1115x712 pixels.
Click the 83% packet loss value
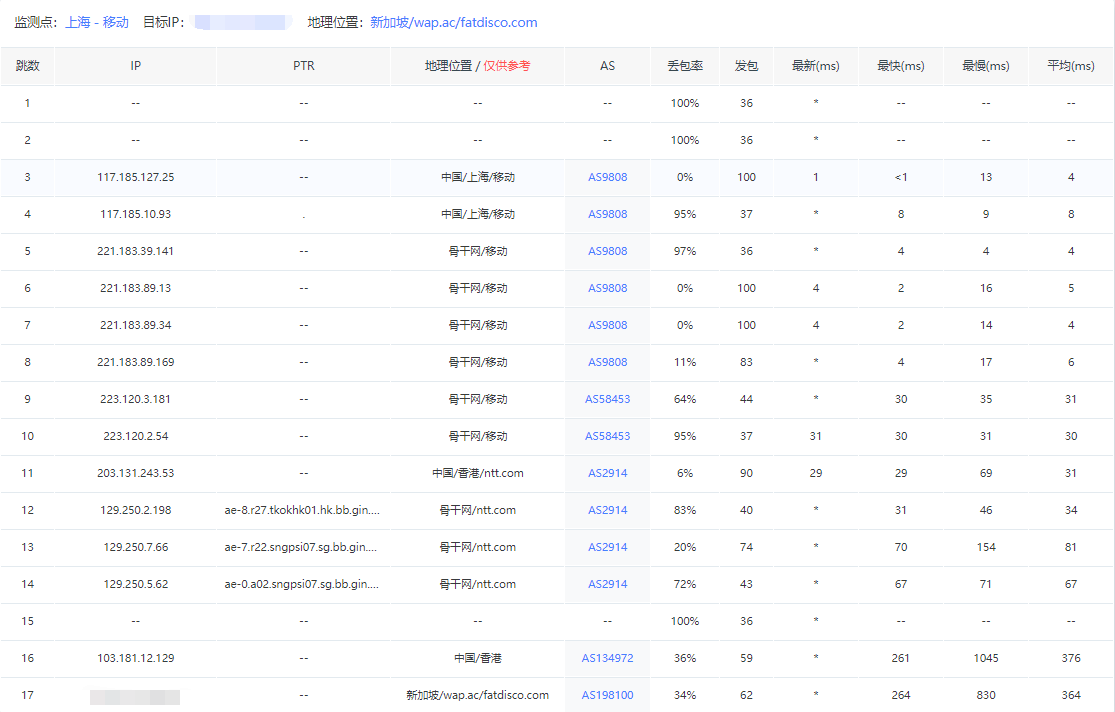point(685,510)
